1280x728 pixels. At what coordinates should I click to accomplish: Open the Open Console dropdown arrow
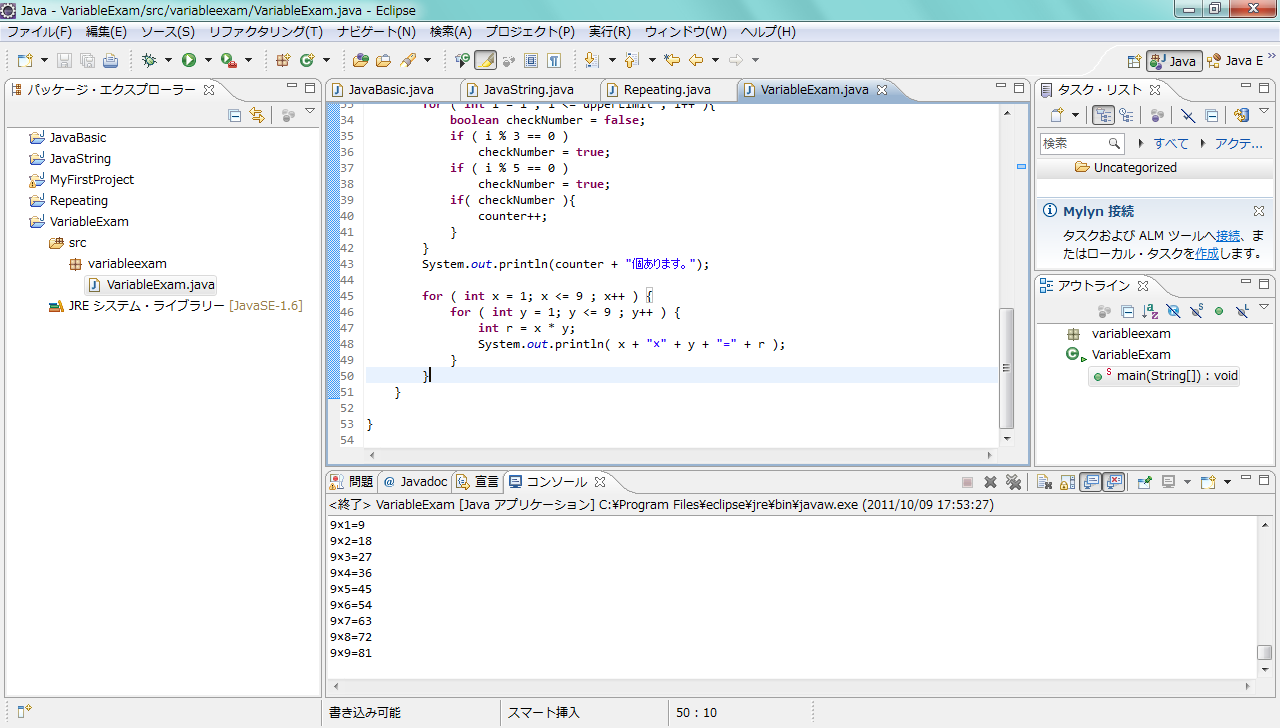(x=1227, y=482)
